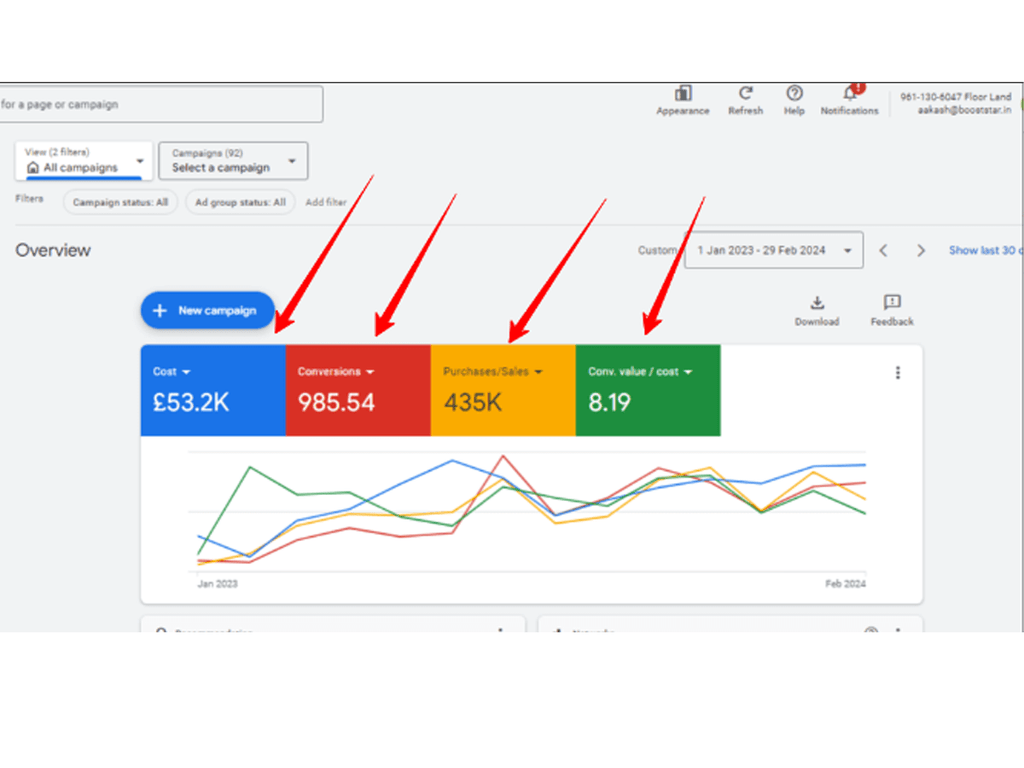Click the Download icon

pyautogui.click(x=817, y=304)
